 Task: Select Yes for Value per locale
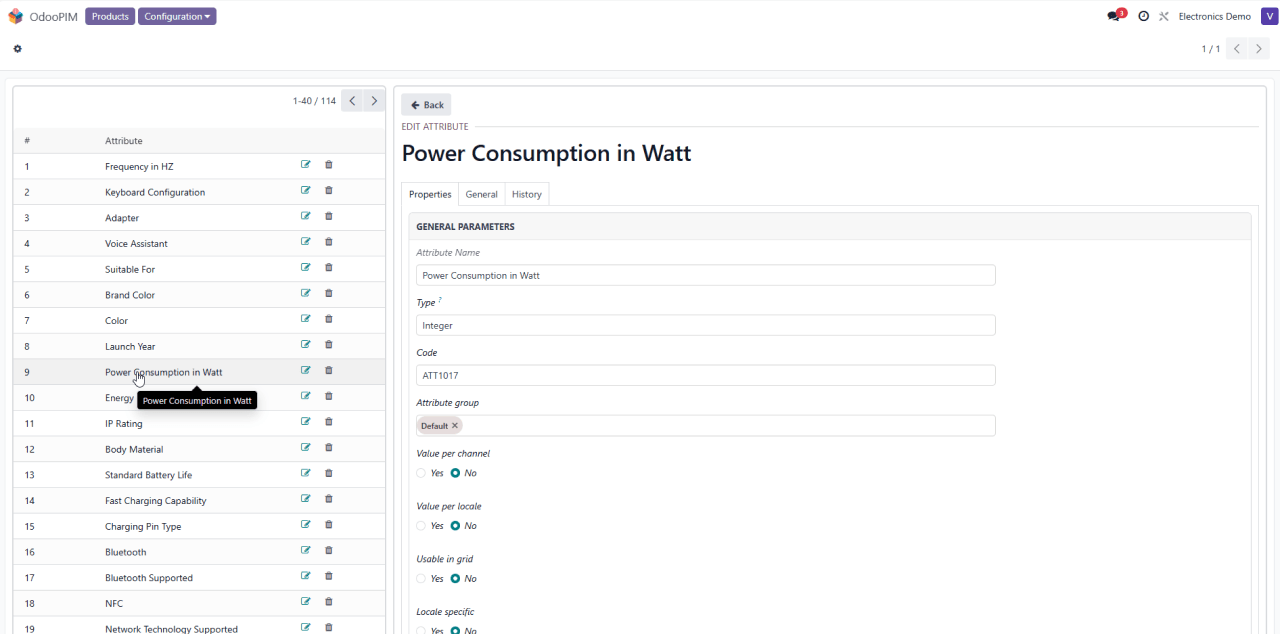click(x=422, y=526)
